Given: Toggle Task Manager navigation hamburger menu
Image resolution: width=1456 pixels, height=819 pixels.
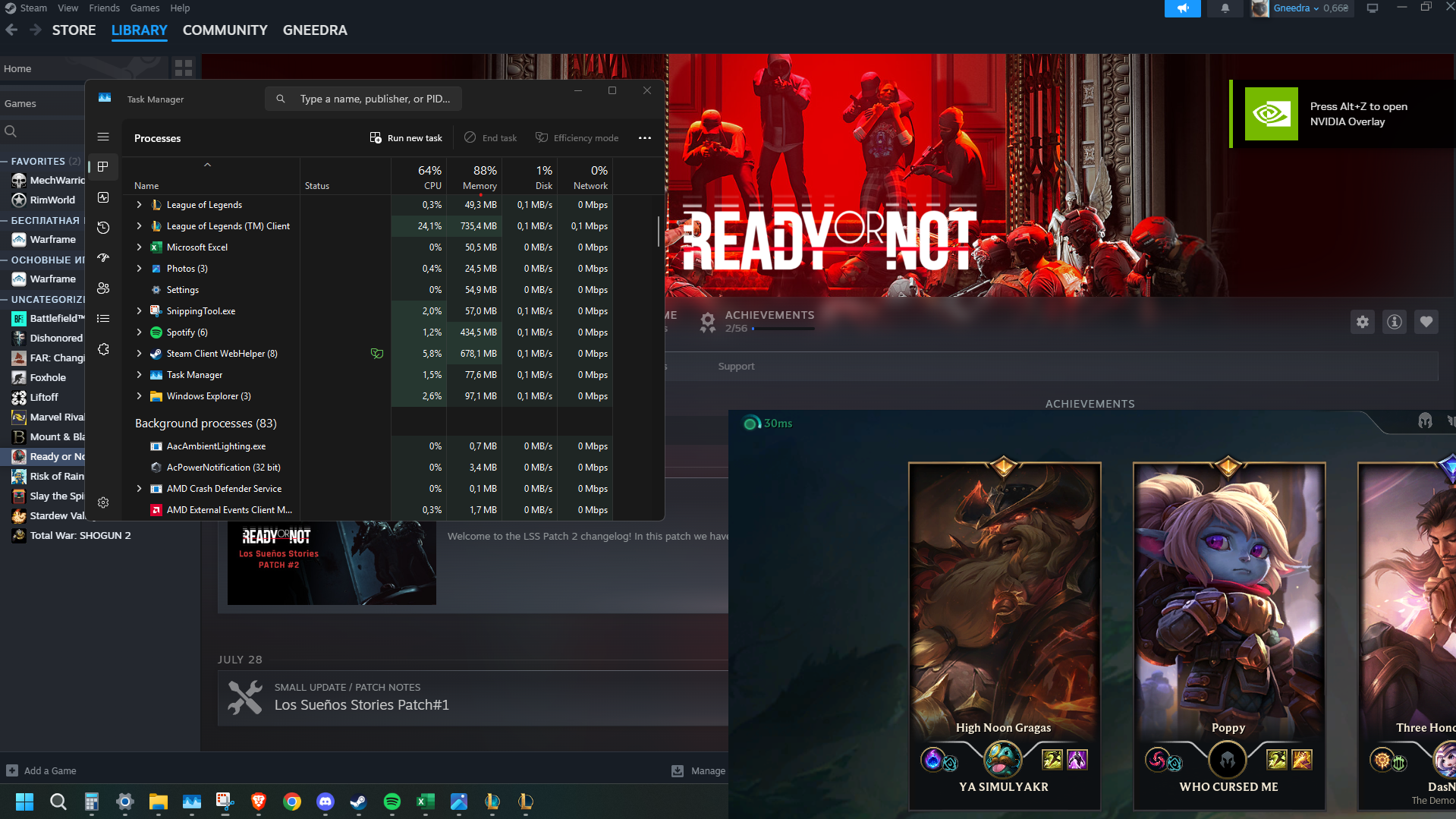Looking at the screenshot, I should point(103,137).
